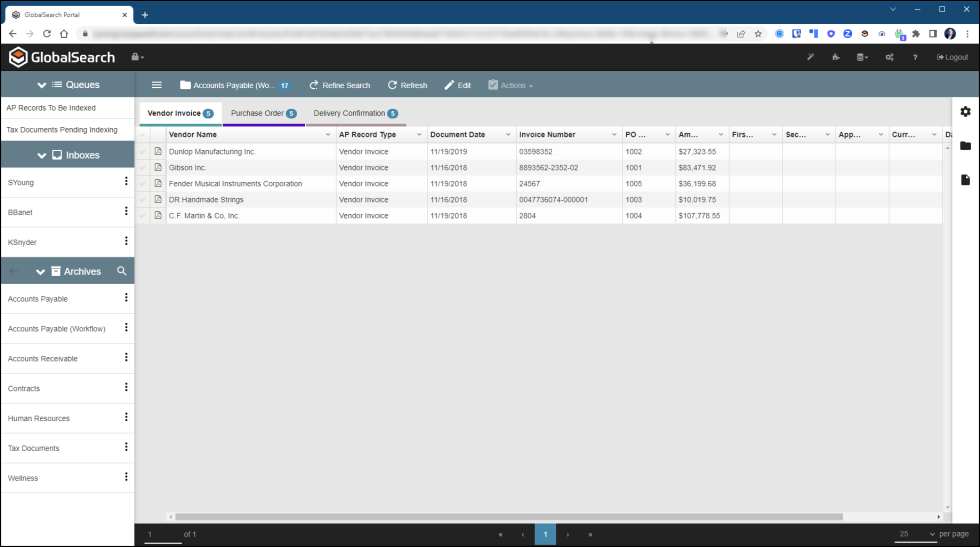Search archives with the magnifier icon
The width and height of the screenshot is (980, 547).
pyautogui.click(x=122, y=271)
